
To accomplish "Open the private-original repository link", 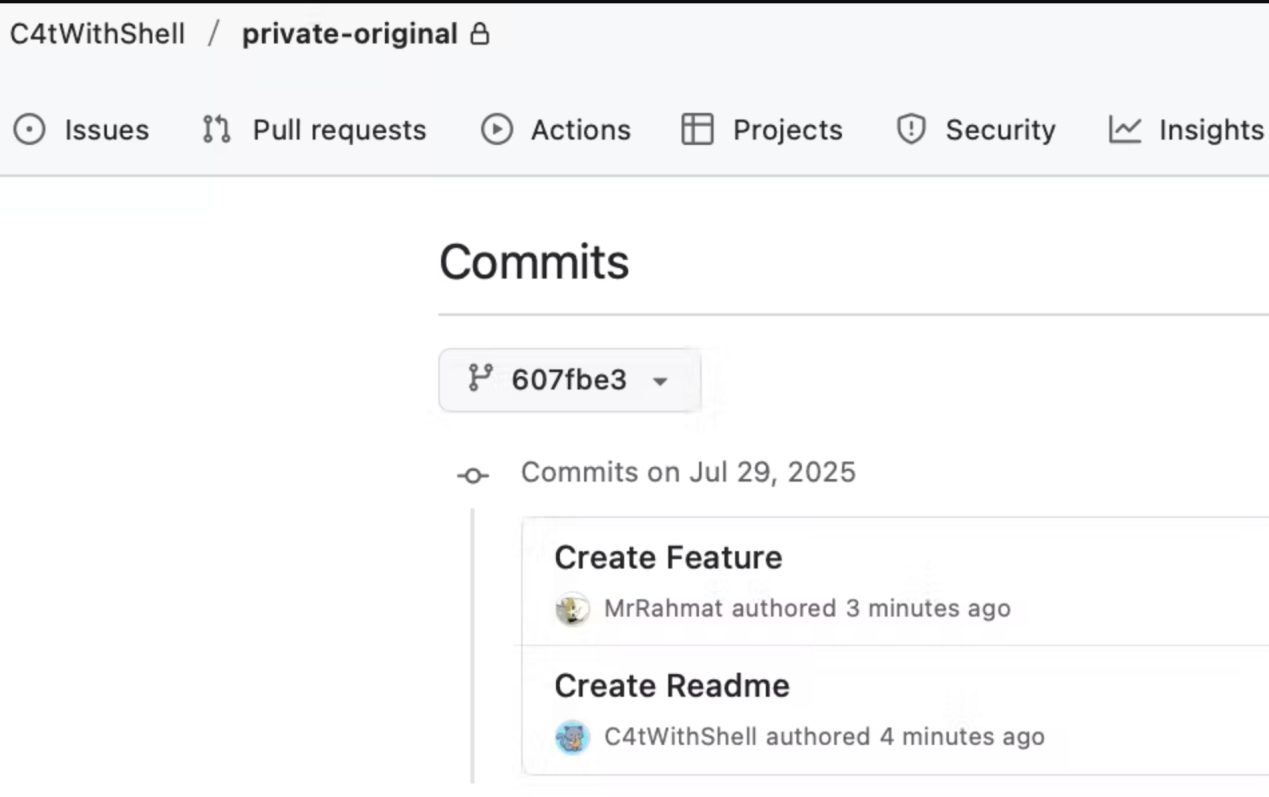I will 348,33.
